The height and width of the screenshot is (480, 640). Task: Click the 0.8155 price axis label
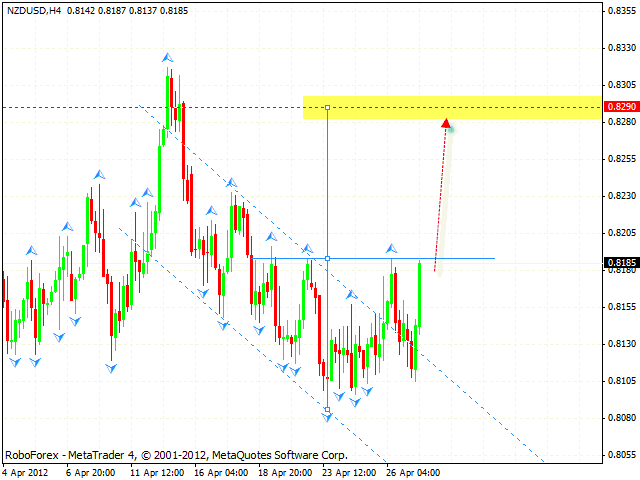click(x=622, y=307)
